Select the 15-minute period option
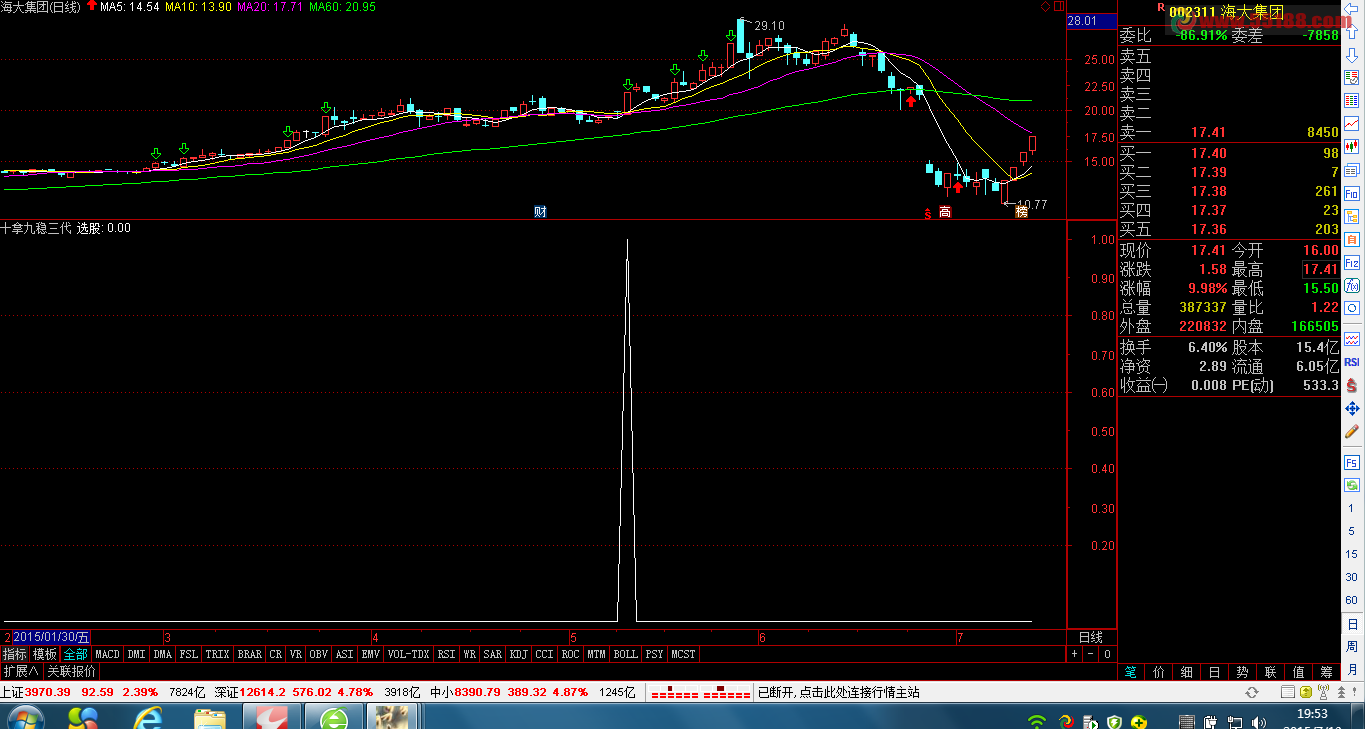Image resolution: width=1365 pixels, height=729 pixels. (1351, 554)
